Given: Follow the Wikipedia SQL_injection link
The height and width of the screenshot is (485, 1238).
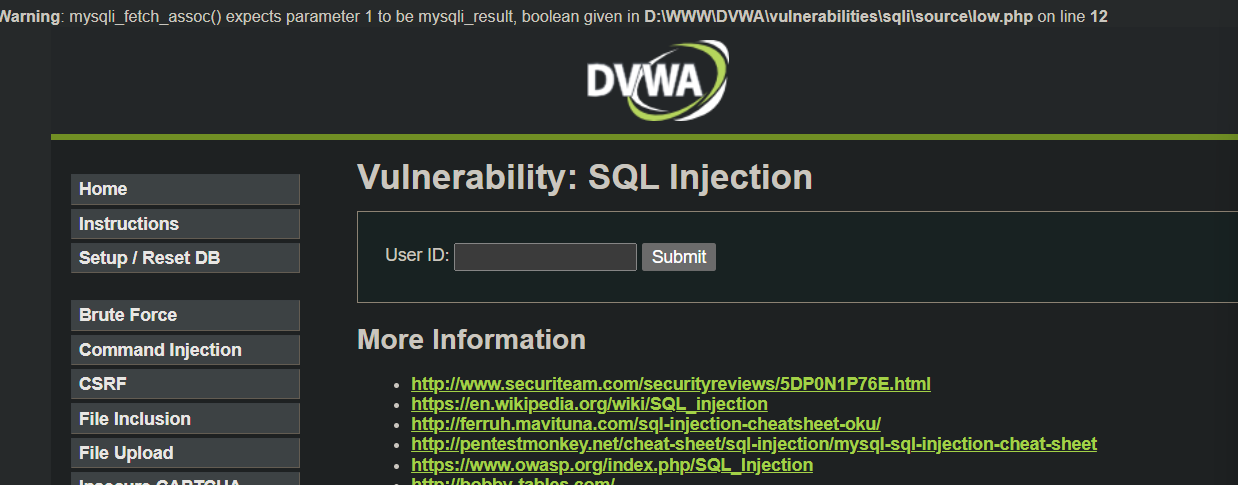Looking at the screenshot, I should click(x=589, y=404).
